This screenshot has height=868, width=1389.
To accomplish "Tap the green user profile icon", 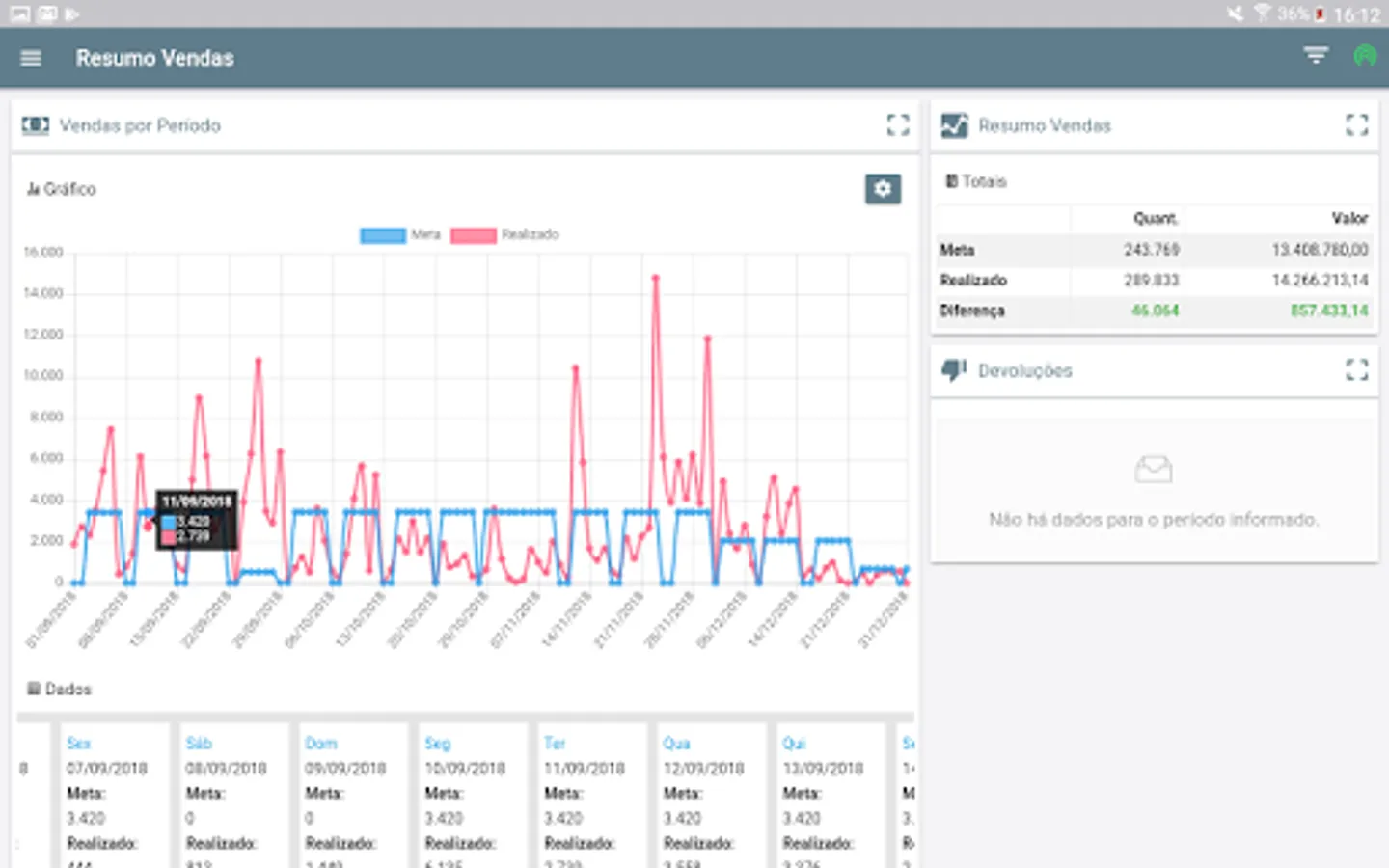I will pyautogui.click(x=1364, y=56).
